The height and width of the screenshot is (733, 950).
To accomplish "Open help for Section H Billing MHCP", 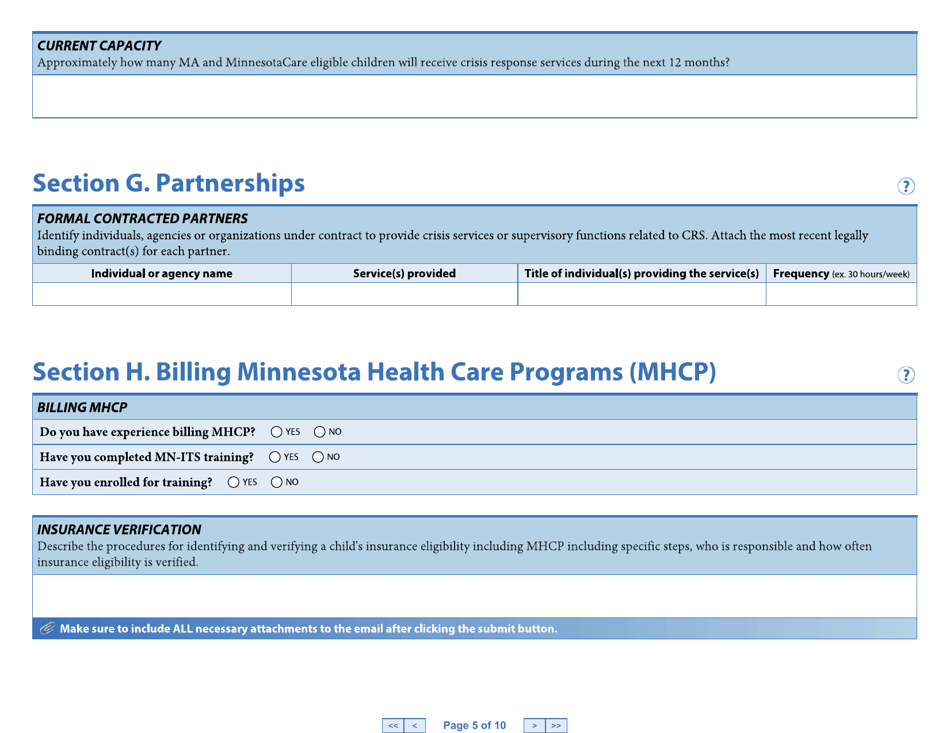I will (x=906, y=375).
